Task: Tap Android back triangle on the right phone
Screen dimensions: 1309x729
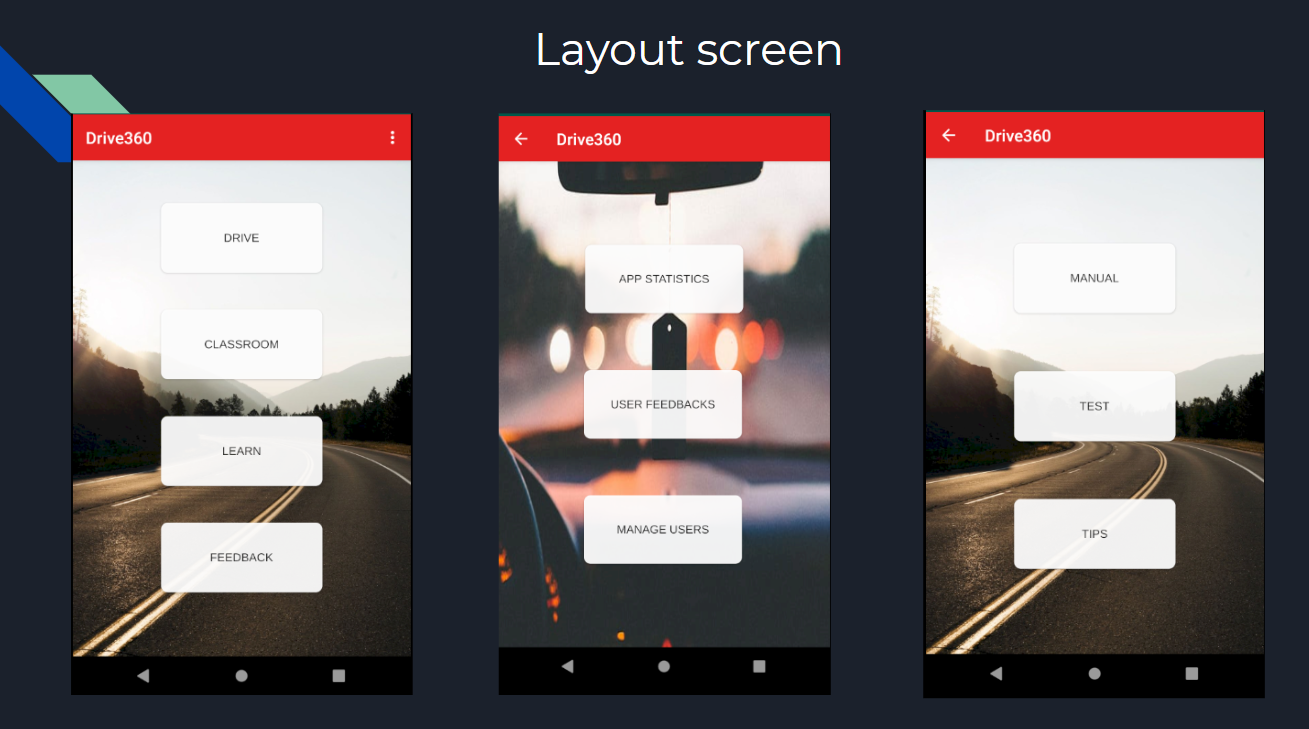Action: click(x=996, y=674)
